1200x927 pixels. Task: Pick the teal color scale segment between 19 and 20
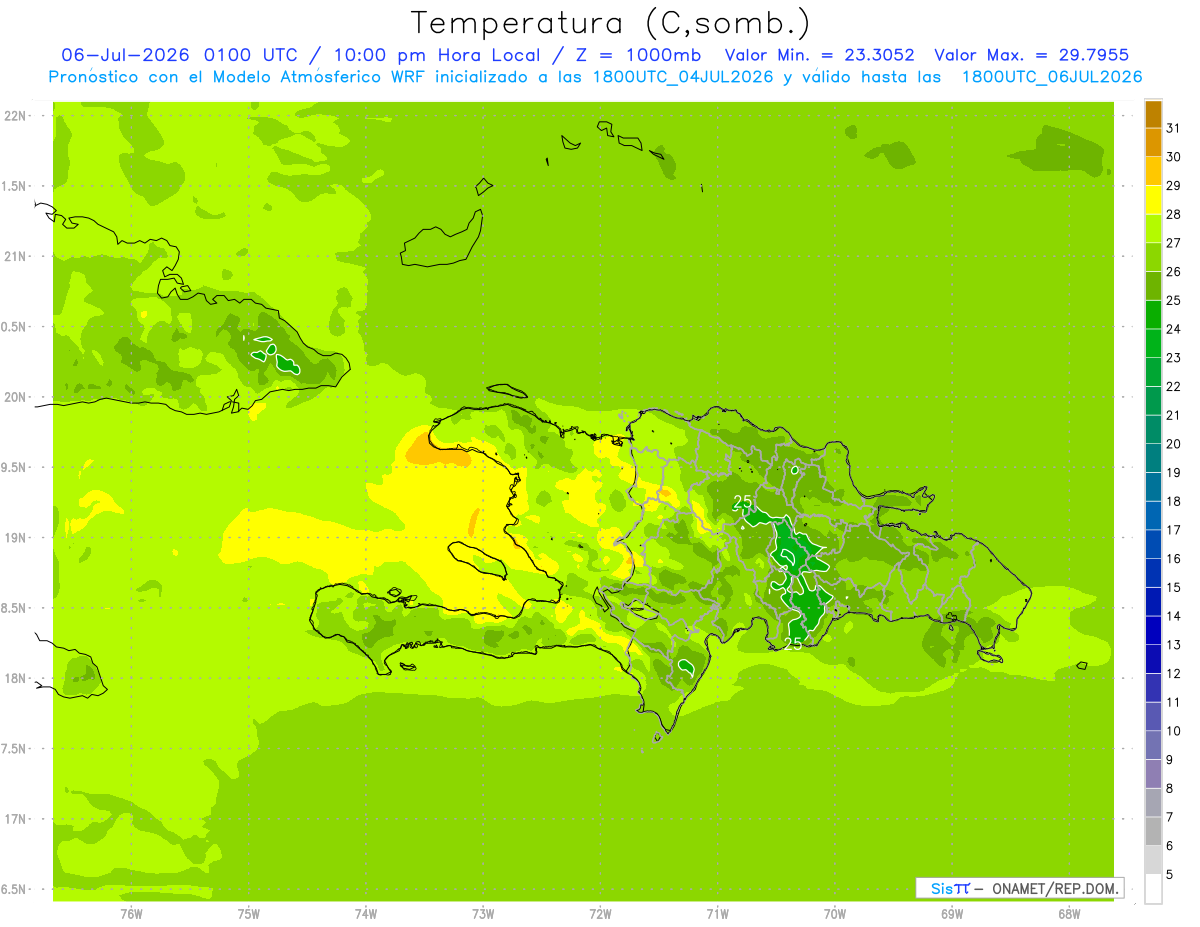pos(1153,458)
